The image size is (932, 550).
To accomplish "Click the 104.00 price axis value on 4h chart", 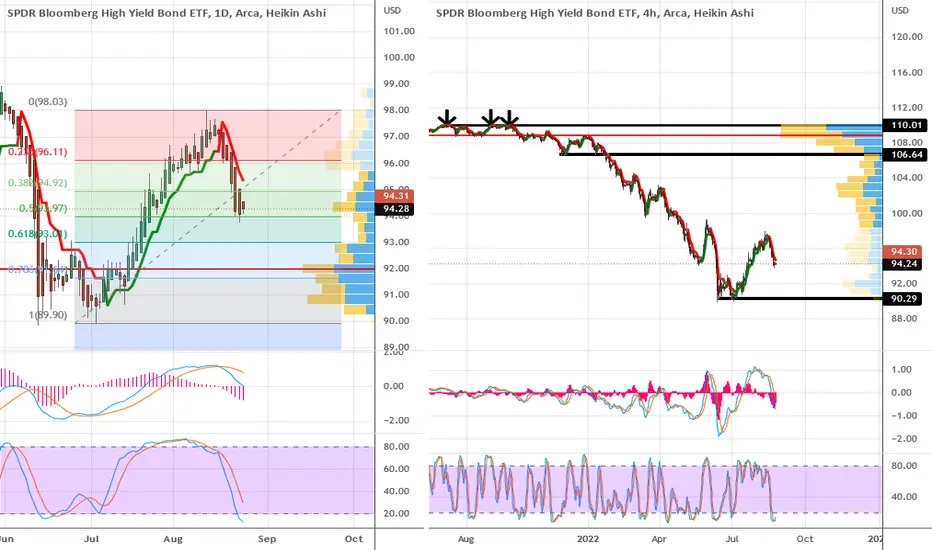I will [x=907, y=177].
